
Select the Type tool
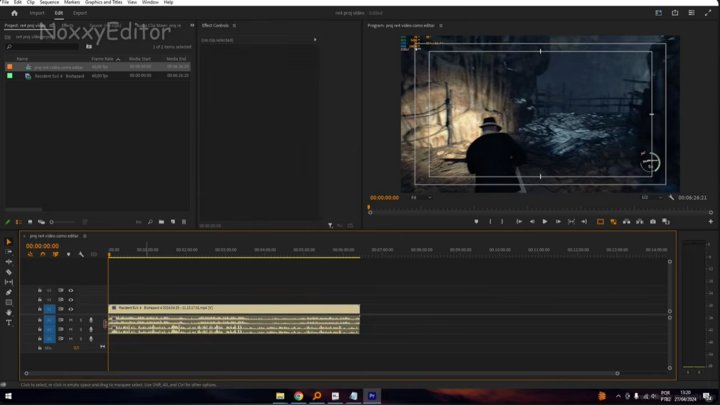click(8, 323)
